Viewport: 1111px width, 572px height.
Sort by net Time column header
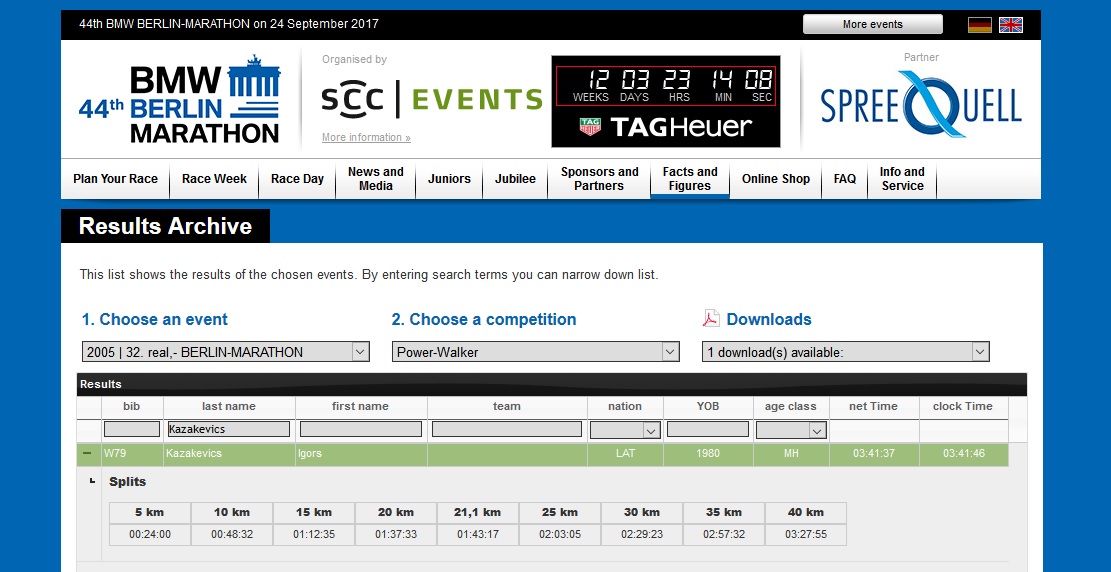874,406
